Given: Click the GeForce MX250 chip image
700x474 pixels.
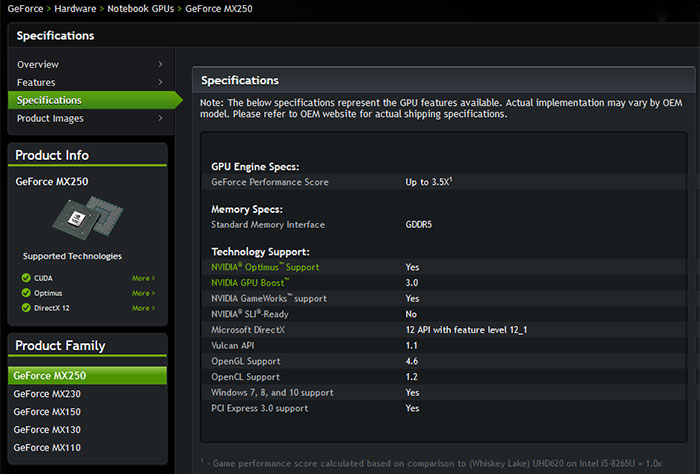Looking at the screenshot, I should coord(88,217).
